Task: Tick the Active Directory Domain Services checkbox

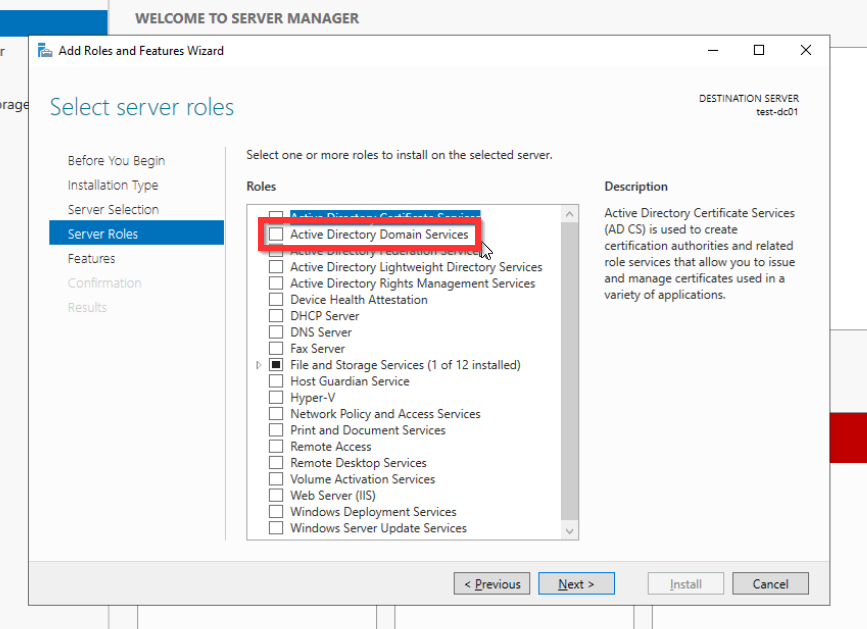Action: tap(276, 234)
